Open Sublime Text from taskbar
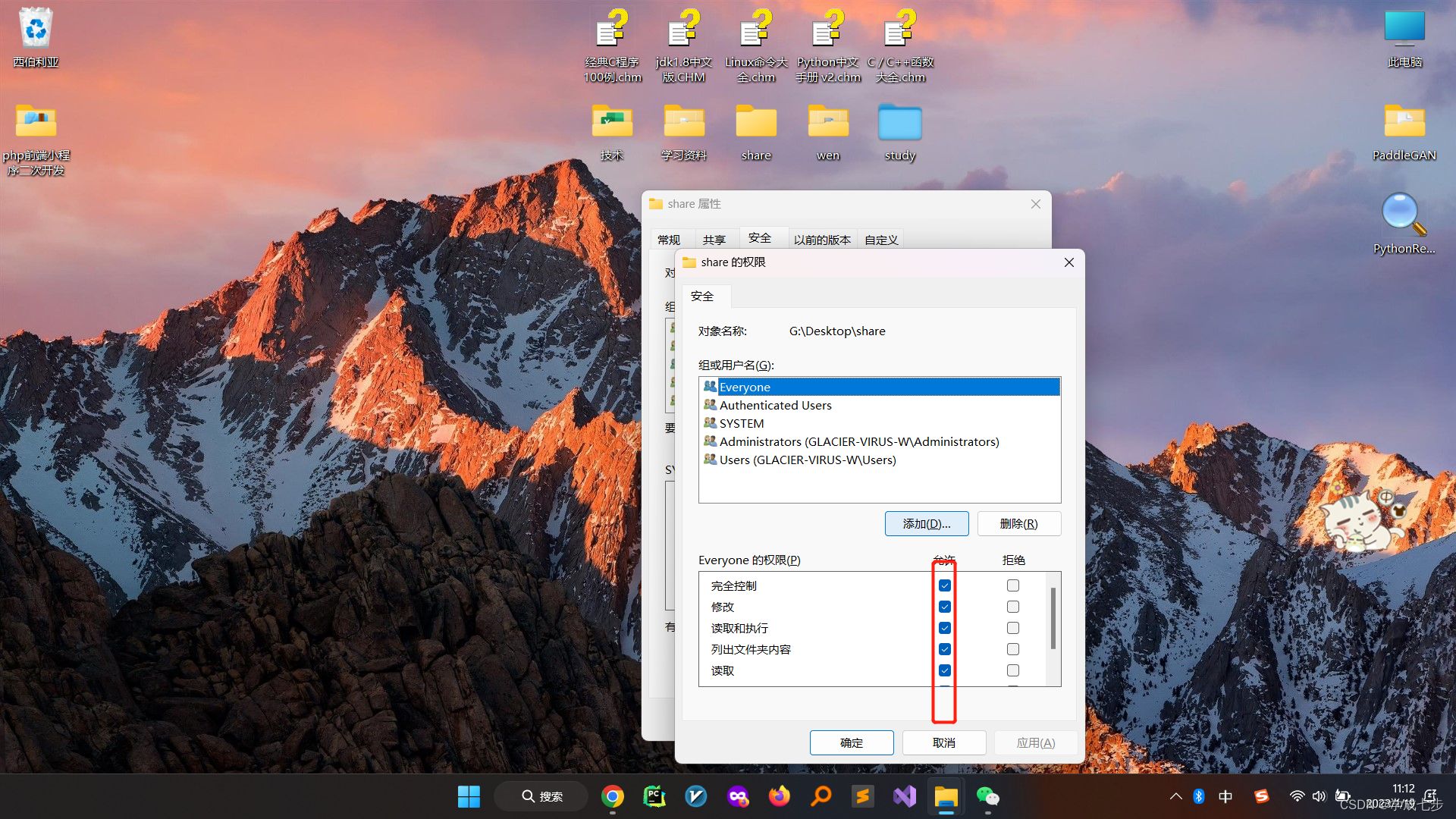The width and height of the screenshot is (1456, 819). [862, 796]
